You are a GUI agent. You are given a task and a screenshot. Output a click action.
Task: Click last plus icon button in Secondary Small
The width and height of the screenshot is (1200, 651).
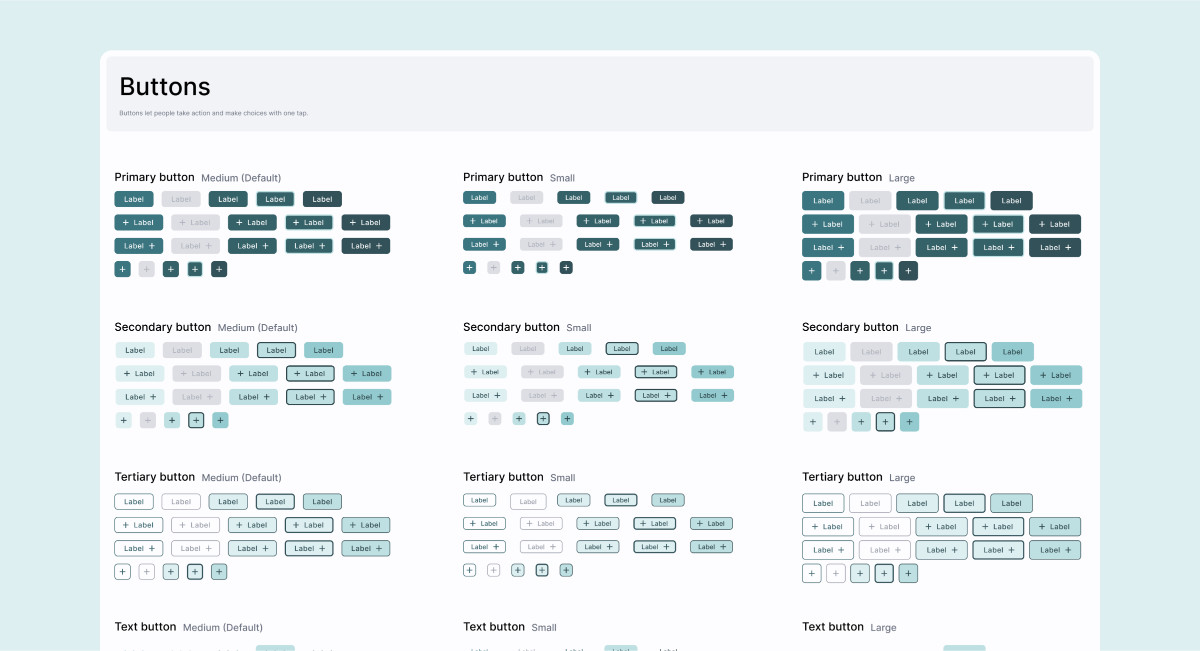[567, 419]
